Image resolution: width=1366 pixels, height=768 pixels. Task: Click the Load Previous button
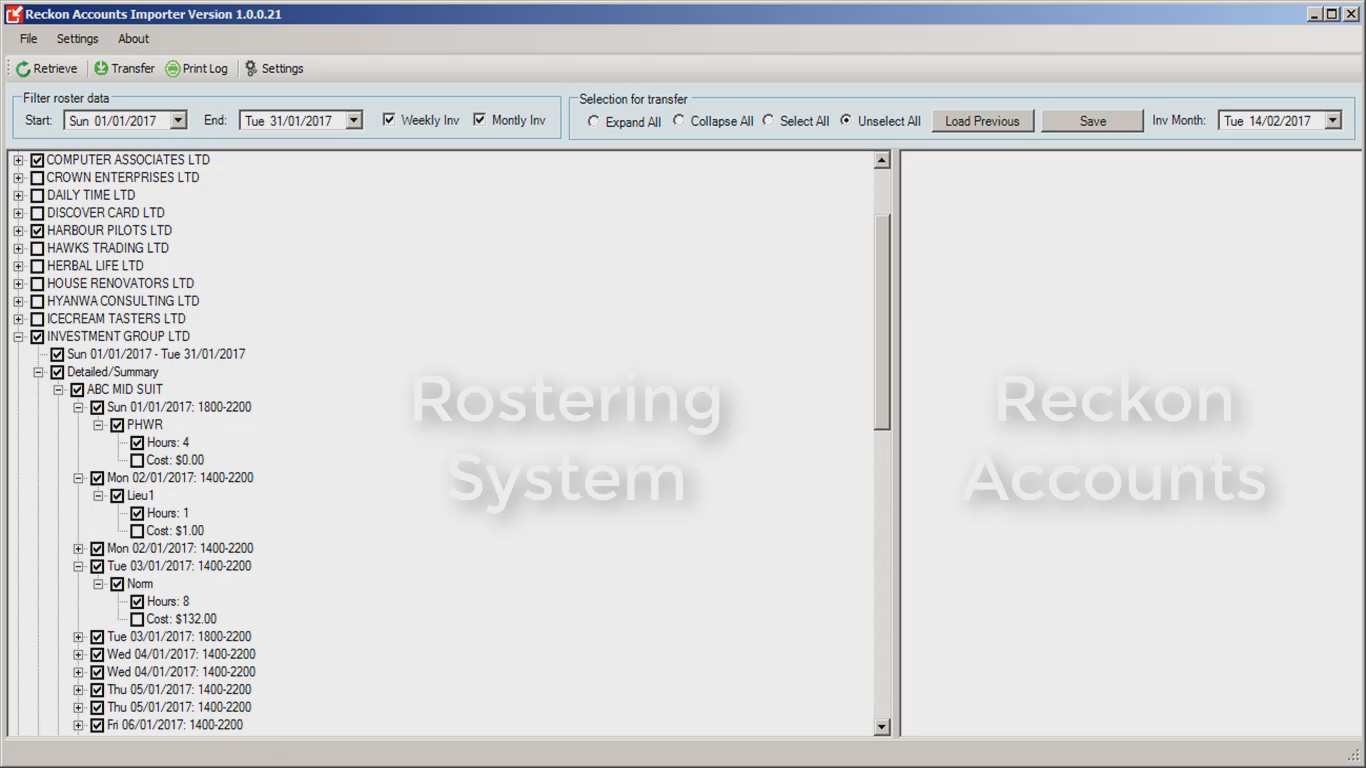tap(982, 121)
